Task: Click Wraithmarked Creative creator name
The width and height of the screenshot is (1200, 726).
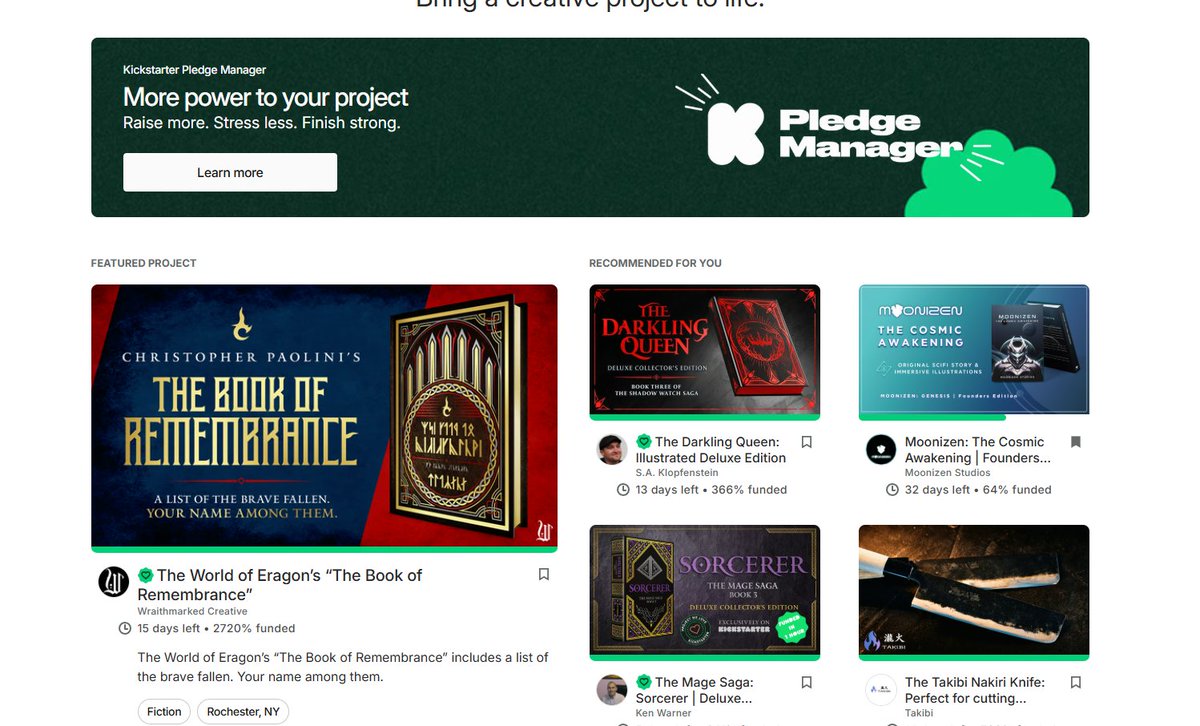Action: [x=192, y=612]
